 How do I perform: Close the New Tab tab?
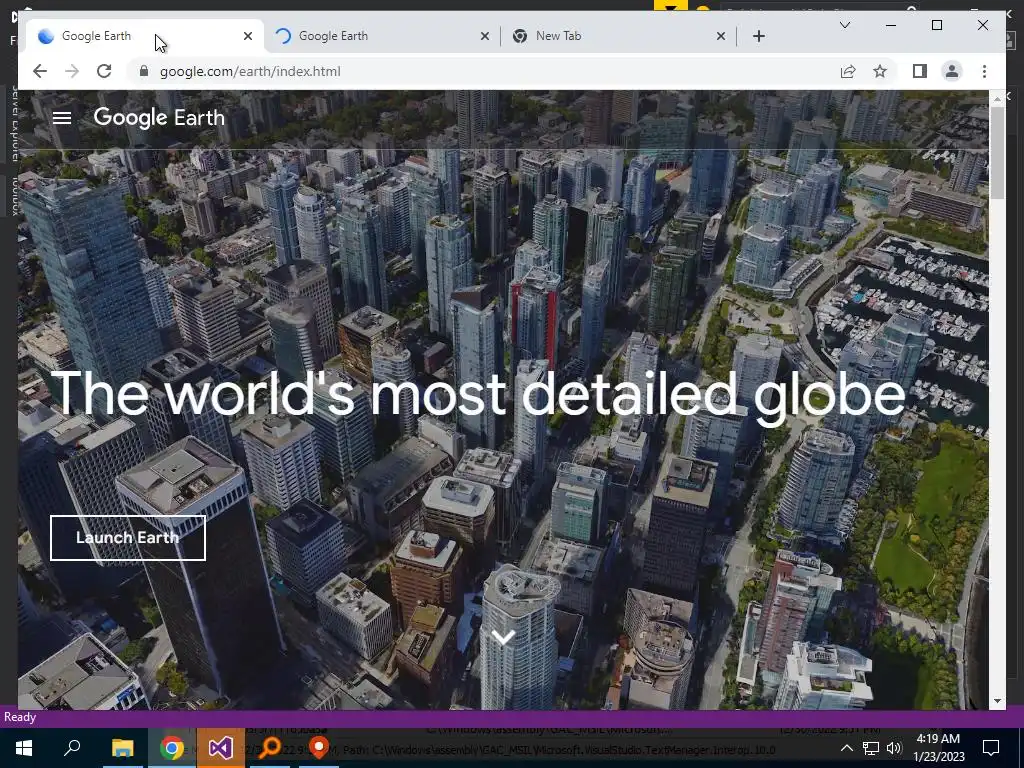[x=721, y=36]
